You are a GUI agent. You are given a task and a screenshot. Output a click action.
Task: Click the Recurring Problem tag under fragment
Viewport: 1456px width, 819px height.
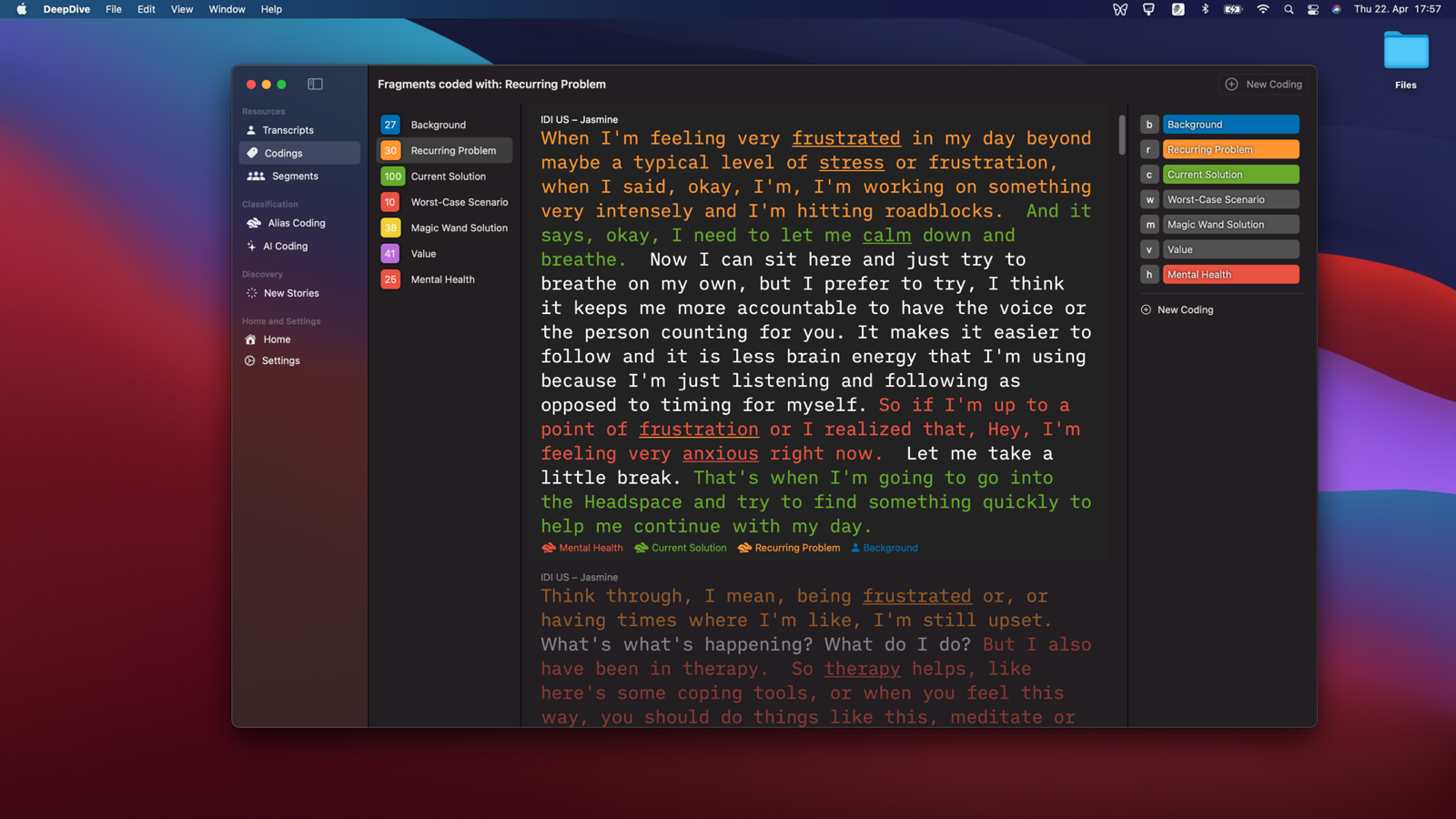(x=789, y=548)
